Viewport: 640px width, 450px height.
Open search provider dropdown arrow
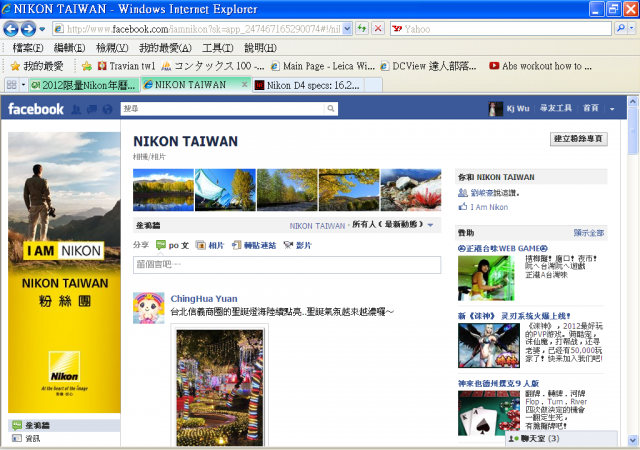tap(632, 29)
